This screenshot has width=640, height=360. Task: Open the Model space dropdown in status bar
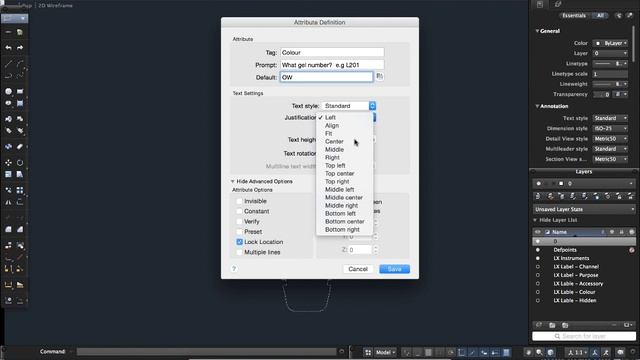tap(385, 352)
